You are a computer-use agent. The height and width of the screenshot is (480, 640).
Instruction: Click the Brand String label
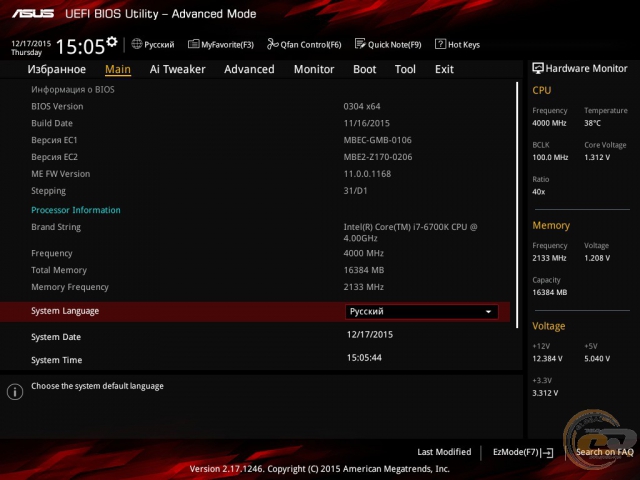click(x=56, y=227)
